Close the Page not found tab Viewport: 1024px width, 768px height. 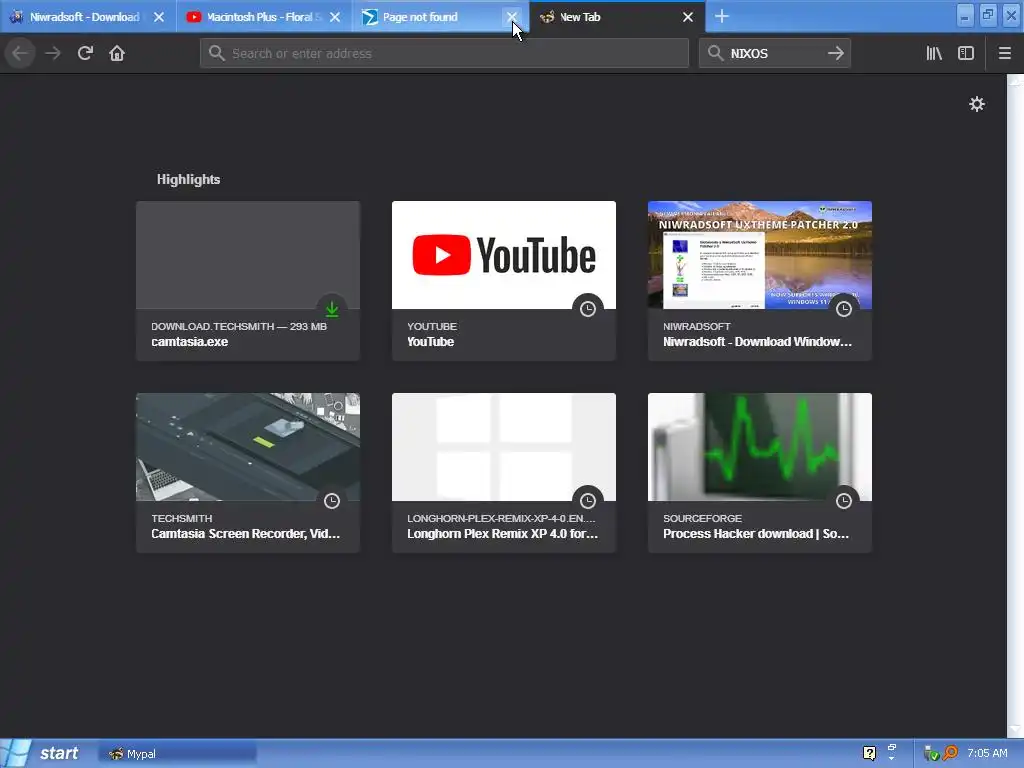[x=512, y=17]
